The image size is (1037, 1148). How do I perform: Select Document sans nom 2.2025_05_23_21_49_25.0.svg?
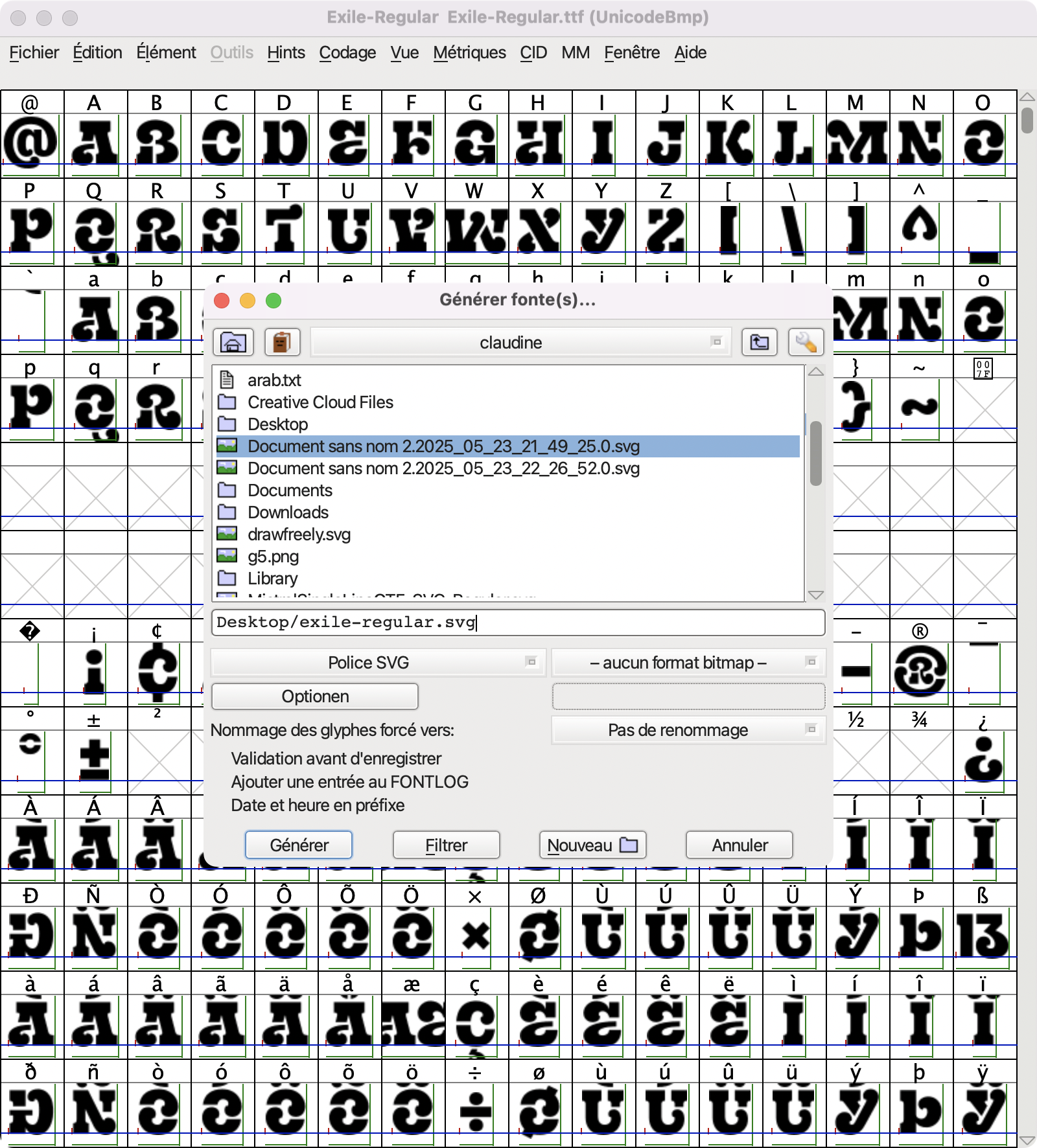click(507, 446)
